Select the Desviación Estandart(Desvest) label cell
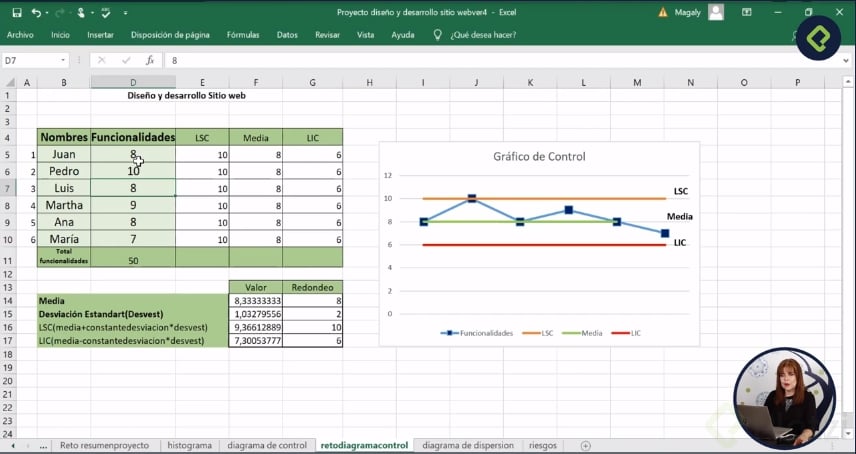 coord(133,314)
